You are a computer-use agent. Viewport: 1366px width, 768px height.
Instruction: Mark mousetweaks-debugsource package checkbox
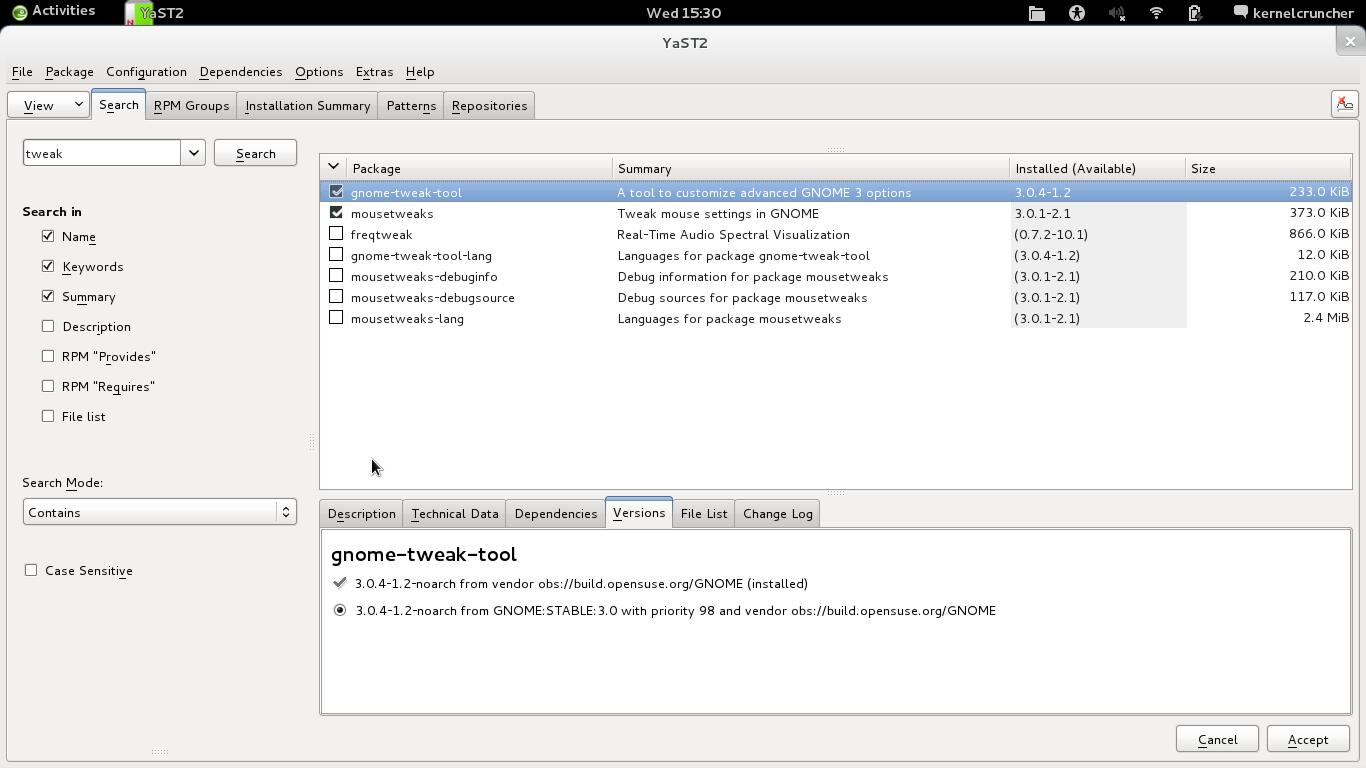[x=336, y=297]
